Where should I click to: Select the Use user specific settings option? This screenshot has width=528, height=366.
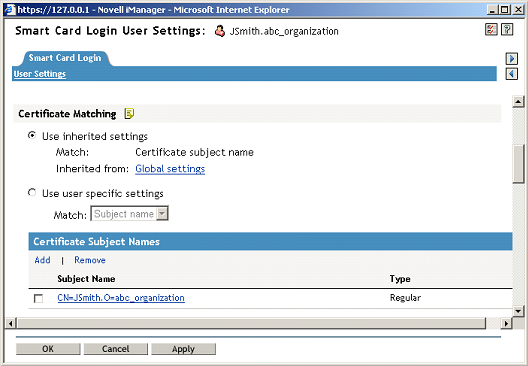[32, 193]
